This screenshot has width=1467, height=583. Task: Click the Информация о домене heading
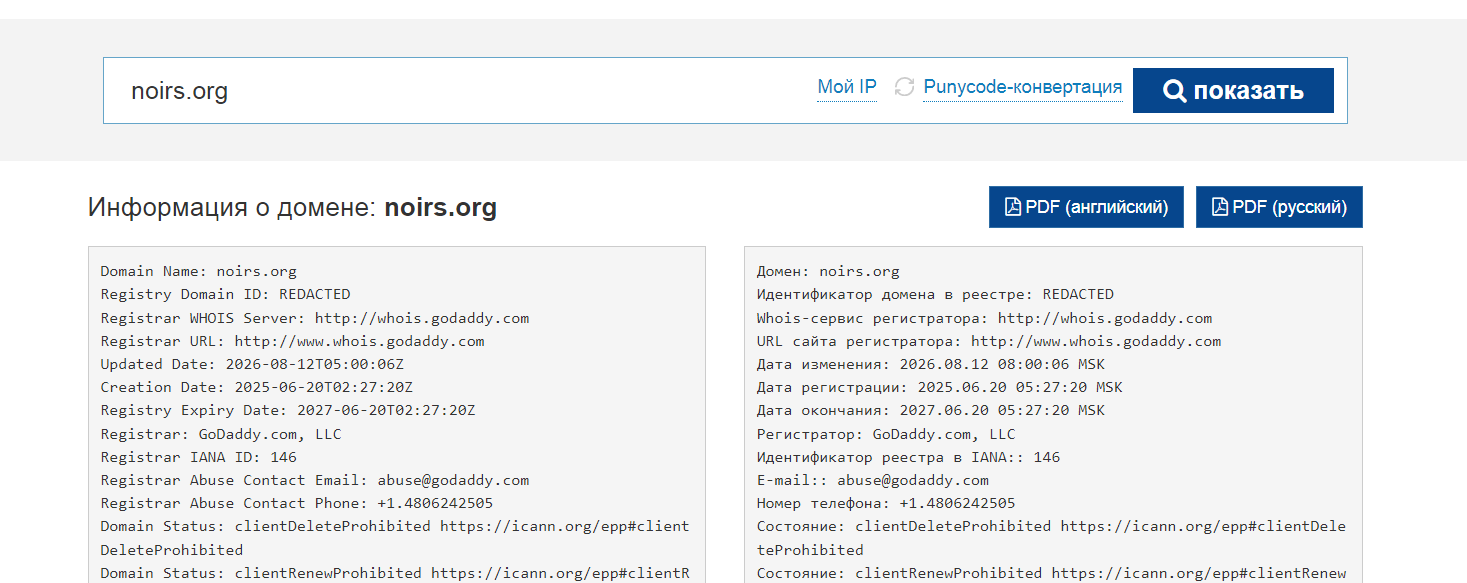click(292, 207)
